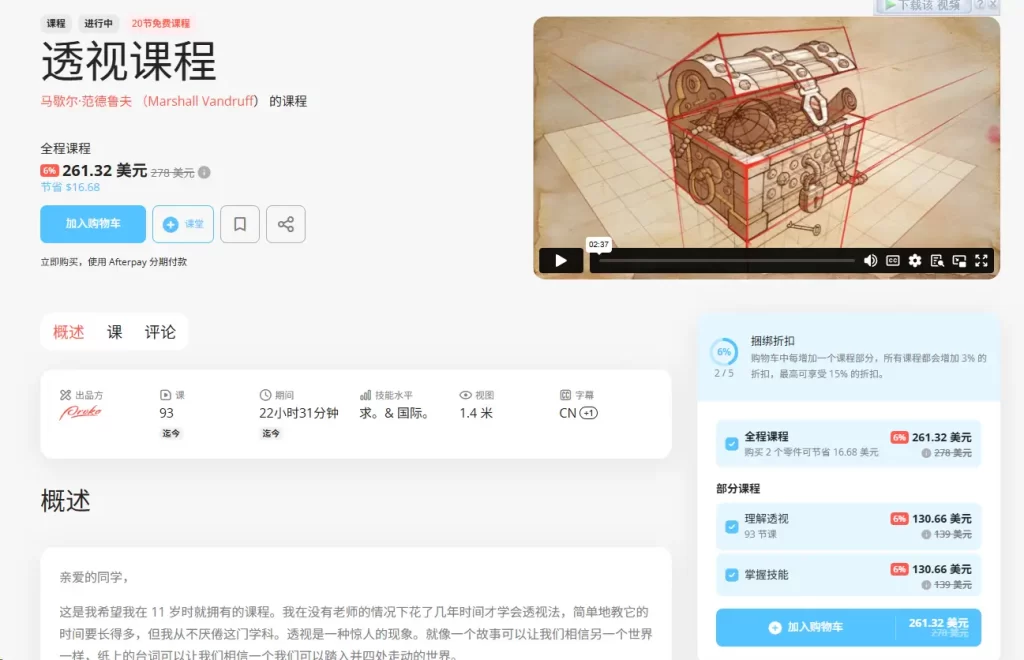Bookmark this course with the bookmark icon
The width and height of the screenshot is (1024, 660).
coord(239,224)
